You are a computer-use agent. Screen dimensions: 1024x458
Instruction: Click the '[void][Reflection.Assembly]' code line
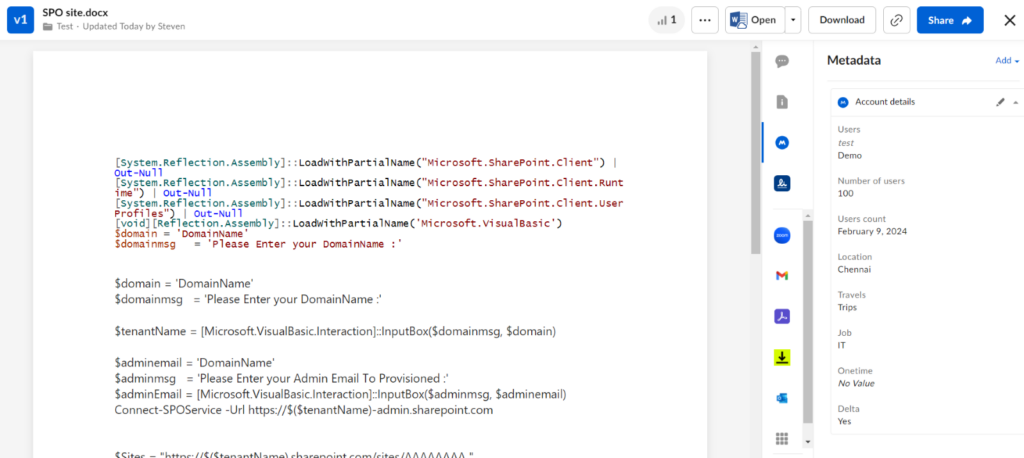338,223
